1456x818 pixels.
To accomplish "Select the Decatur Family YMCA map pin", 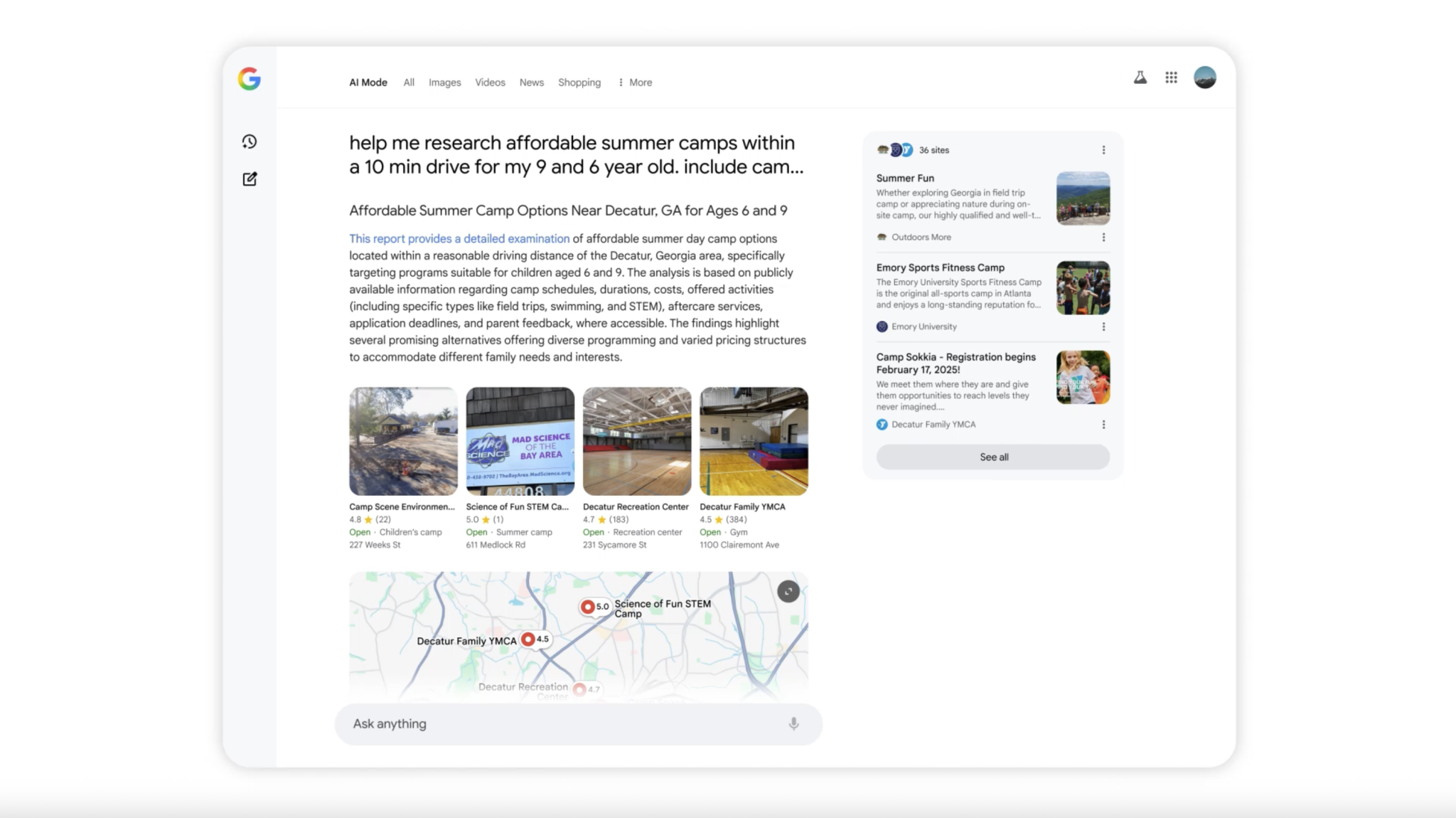I will [530, 639].
